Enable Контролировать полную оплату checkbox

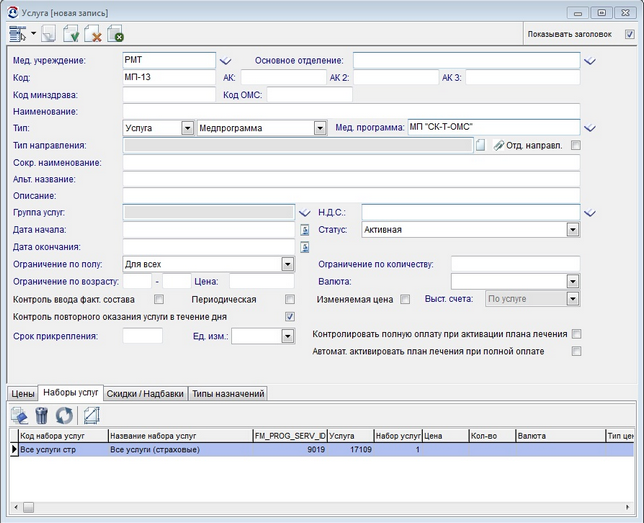tap(577, 334)
